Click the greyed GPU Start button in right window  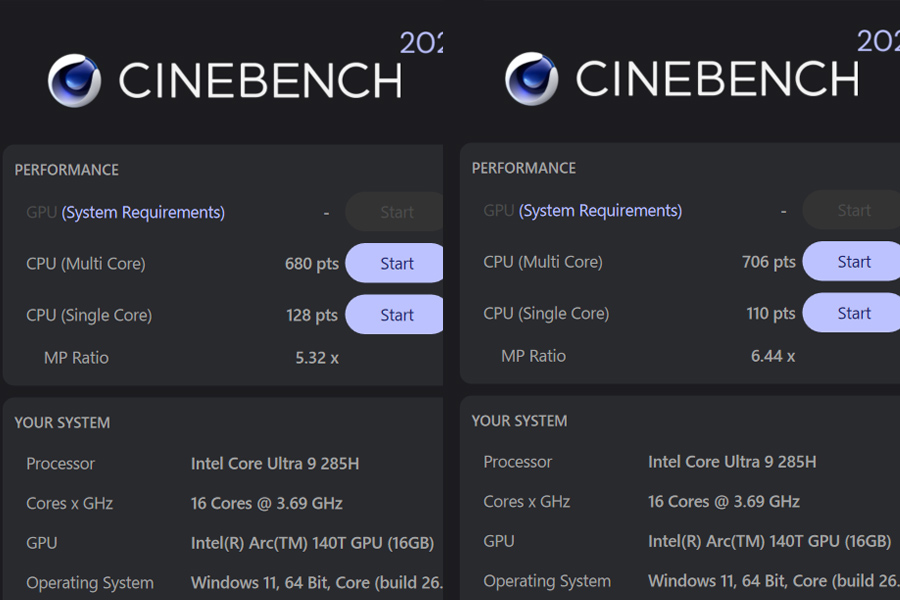(x=851, y=210)
